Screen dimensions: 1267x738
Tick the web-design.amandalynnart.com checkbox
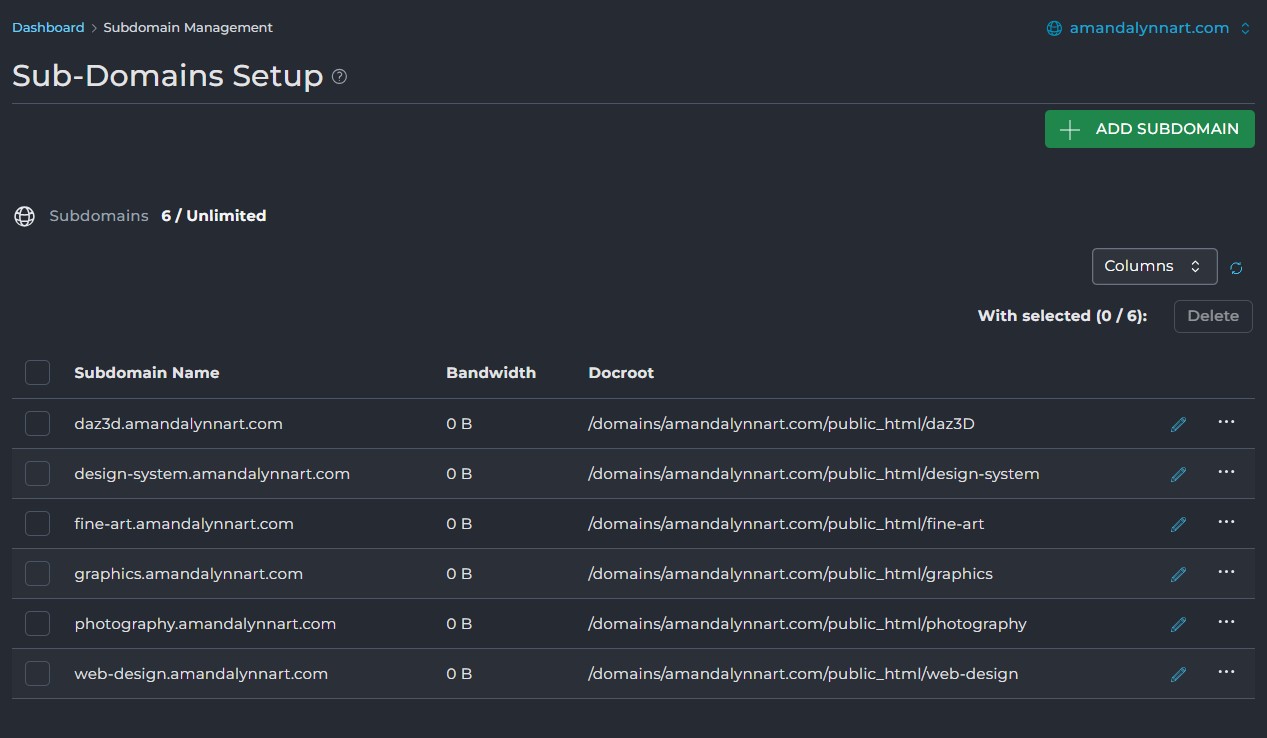pos(37,674)
